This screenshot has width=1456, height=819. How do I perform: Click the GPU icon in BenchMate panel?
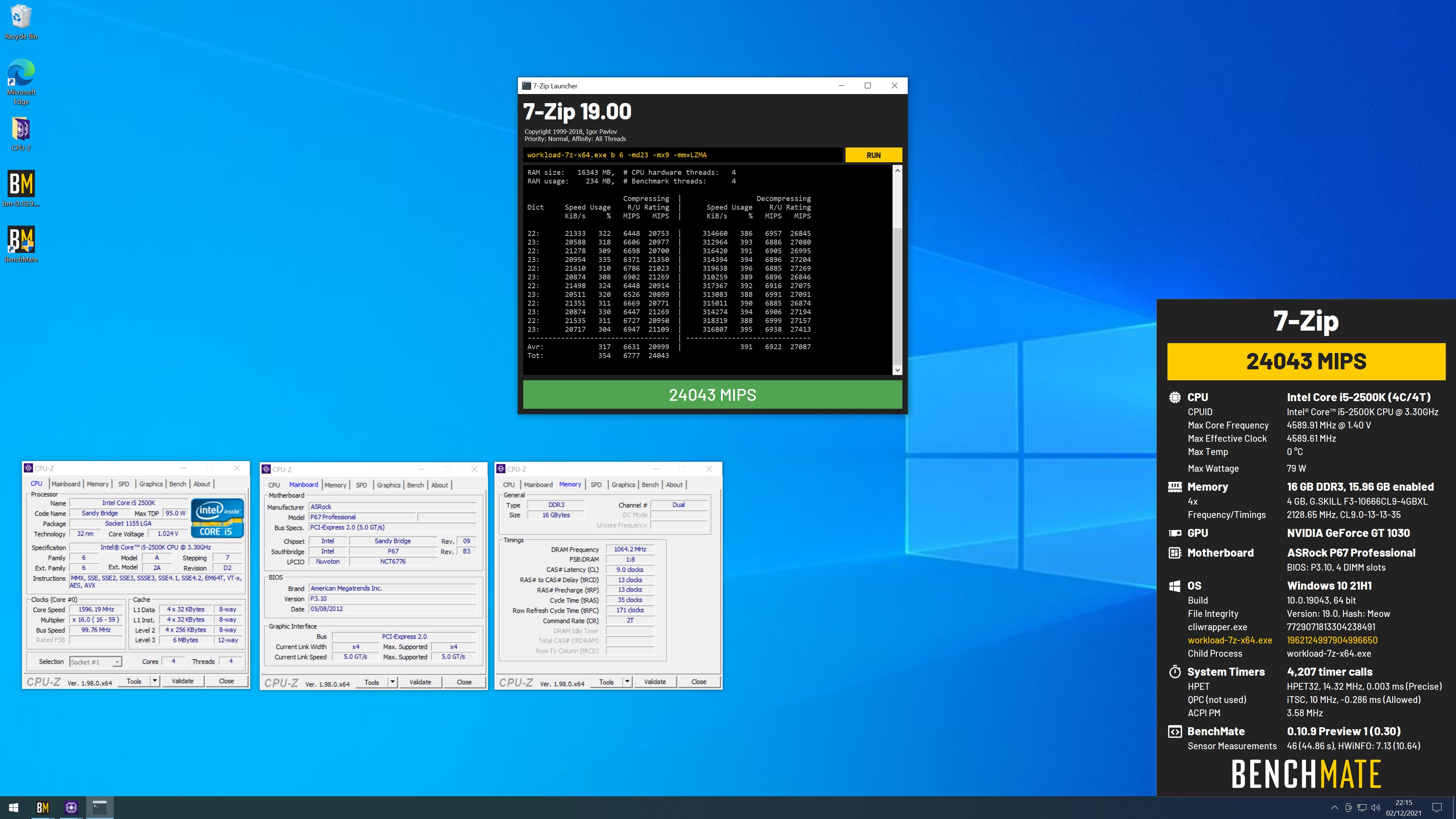(1175, 533)
